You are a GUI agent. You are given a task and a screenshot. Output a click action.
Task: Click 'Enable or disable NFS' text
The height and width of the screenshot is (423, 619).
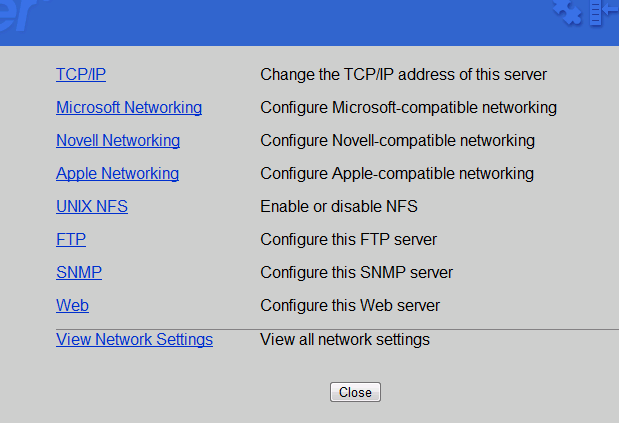pyautogui.click(x=339, y=206)
